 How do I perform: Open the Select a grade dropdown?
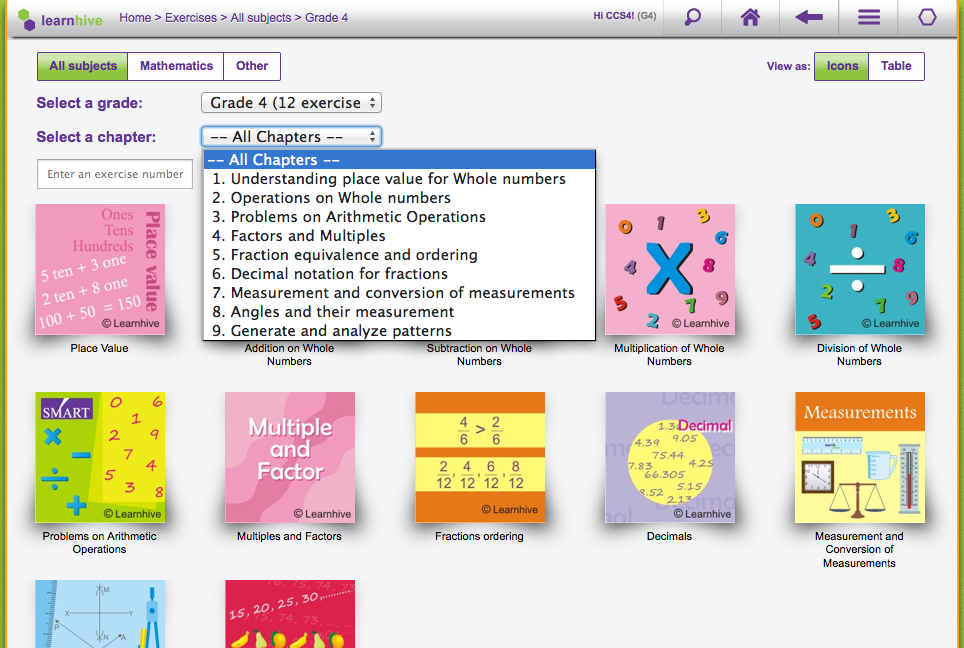291,103
